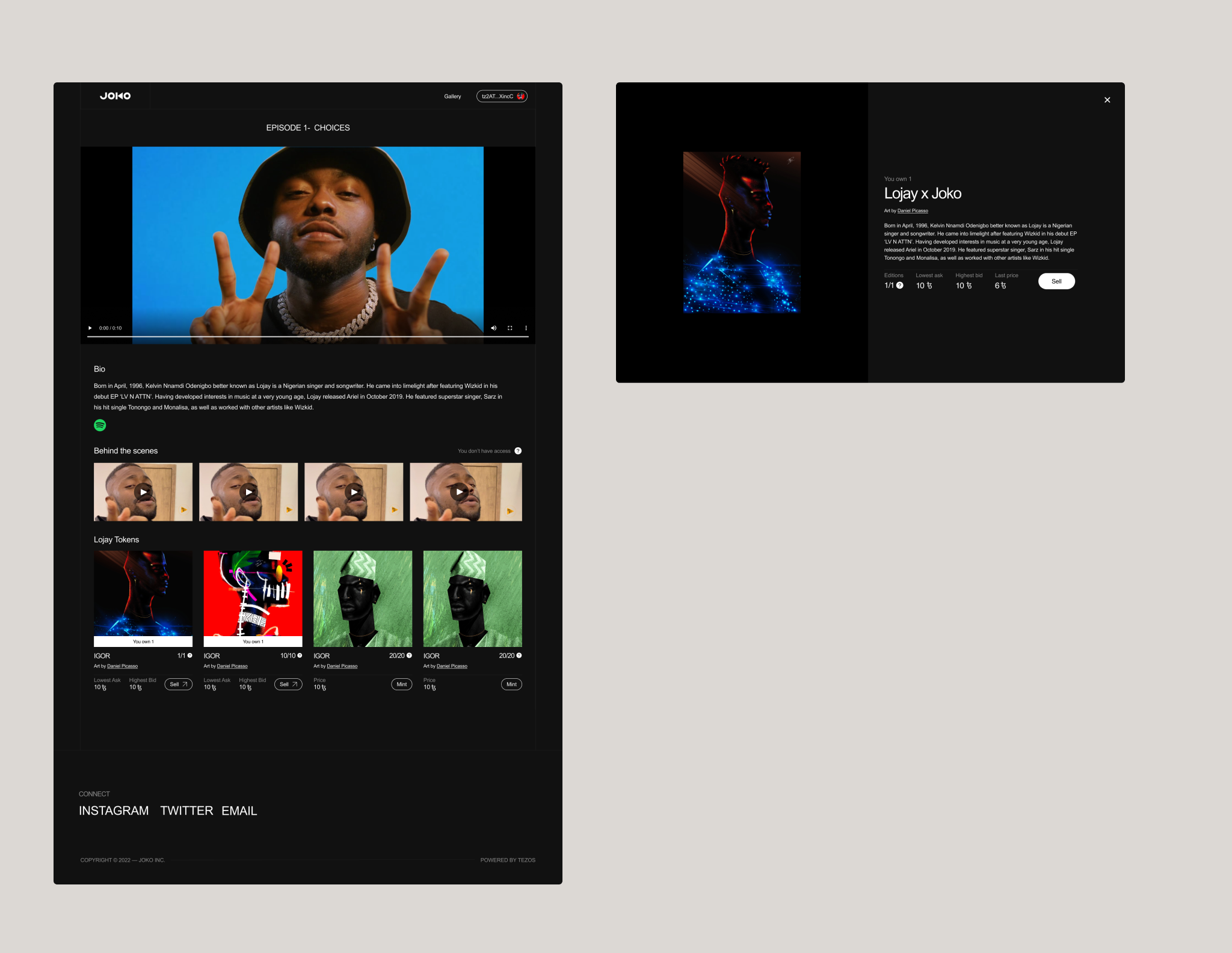Play the fourth Behind the scenes clip

pyautogui.click(x=460, y=492)
